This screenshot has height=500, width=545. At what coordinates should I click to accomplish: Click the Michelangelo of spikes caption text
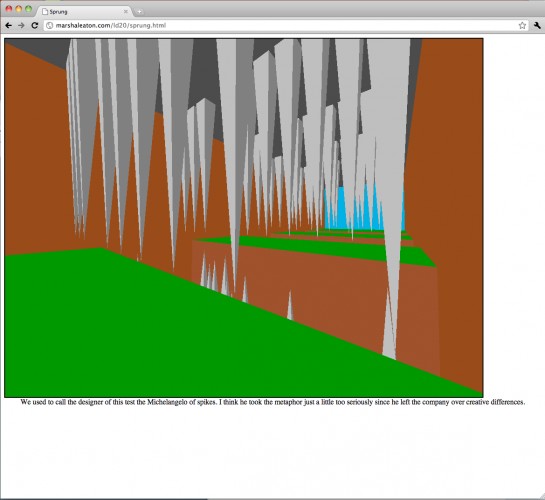point(272,402)
